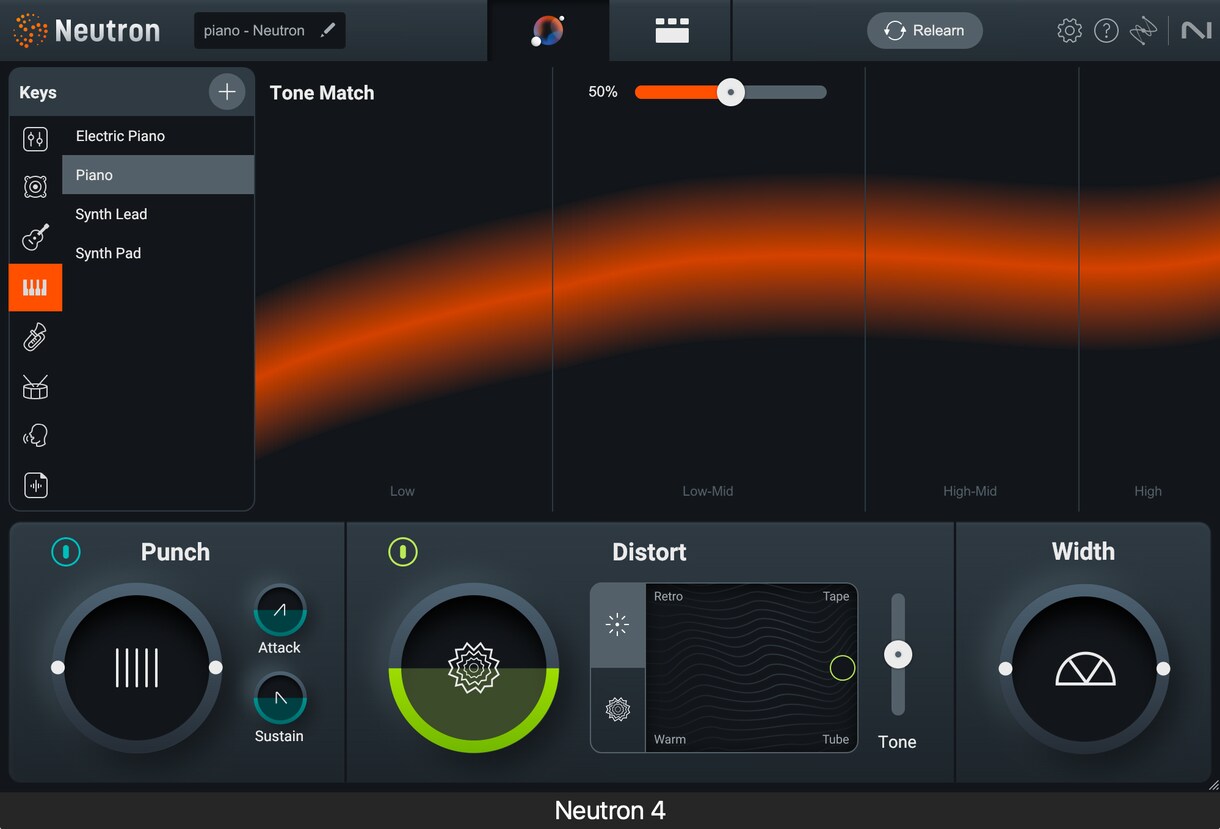Select the saxophone brass category icon
This screenshot has width=1220, height=829.
pos(35,337)
